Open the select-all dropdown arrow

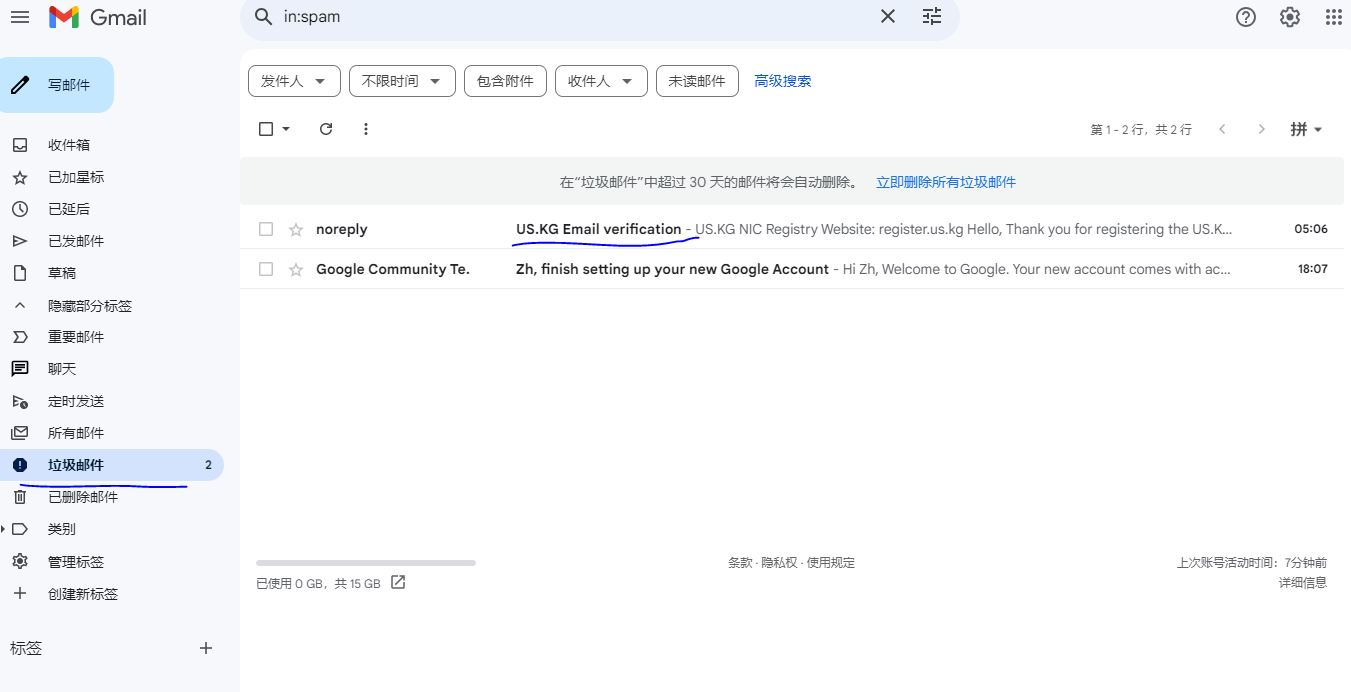click(286, 129)
